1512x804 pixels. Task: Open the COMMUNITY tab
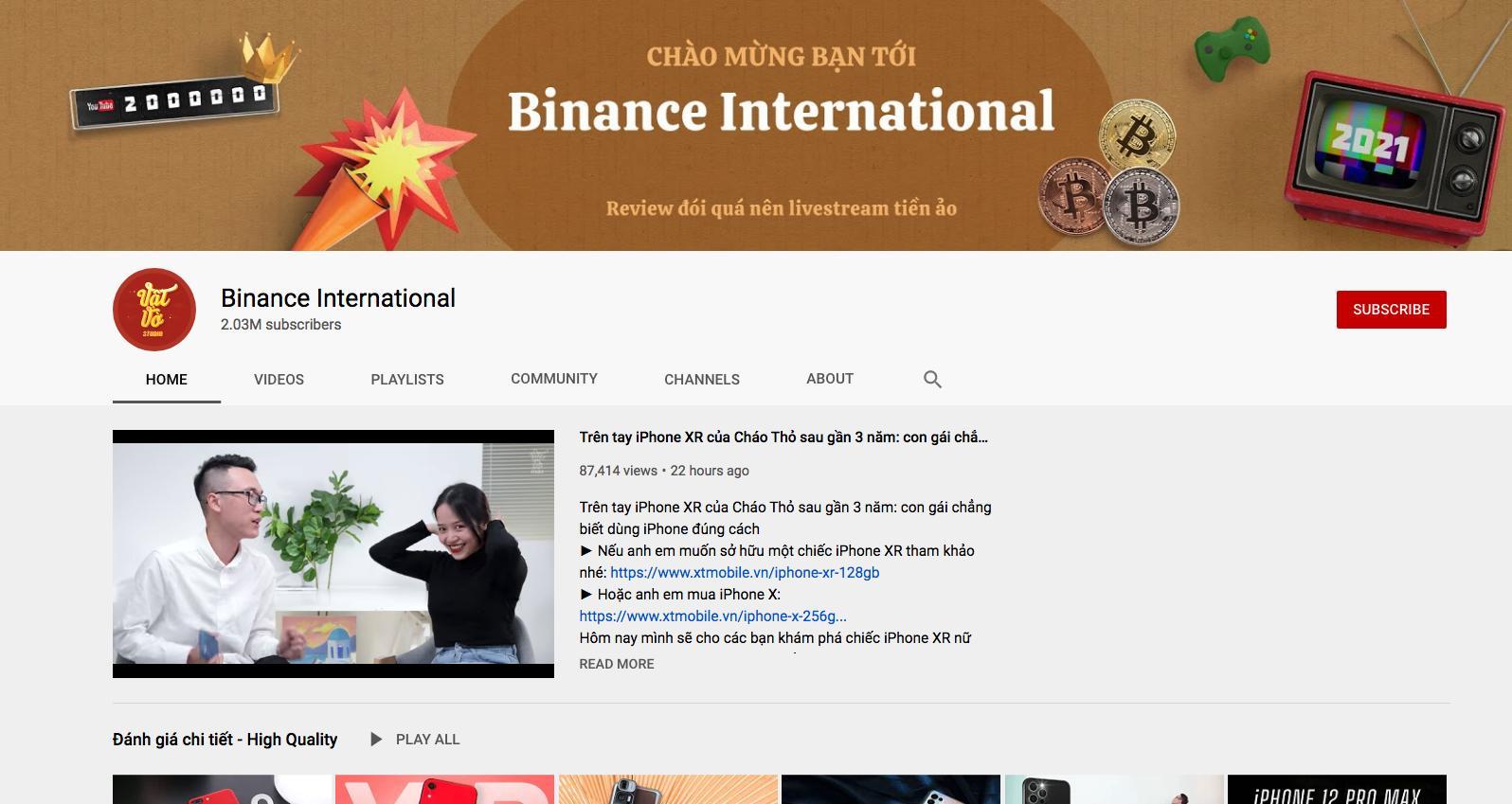pos(554,379)
